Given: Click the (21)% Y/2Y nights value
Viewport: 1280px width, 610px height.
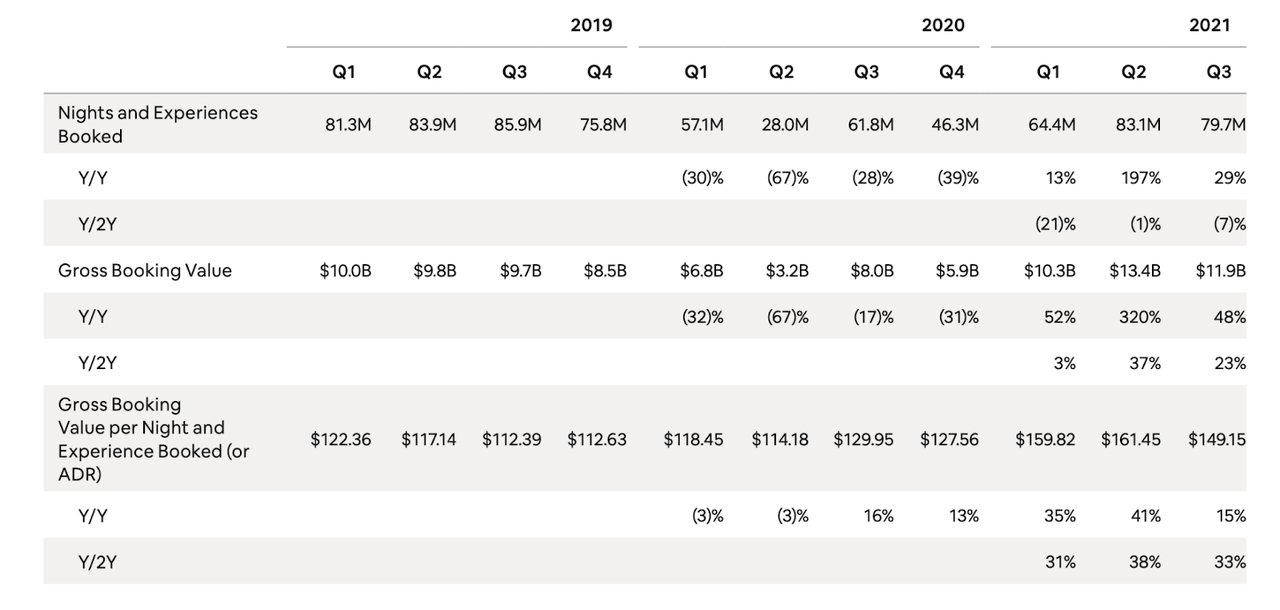Looking at the screenshot, I should (1055, 224).
